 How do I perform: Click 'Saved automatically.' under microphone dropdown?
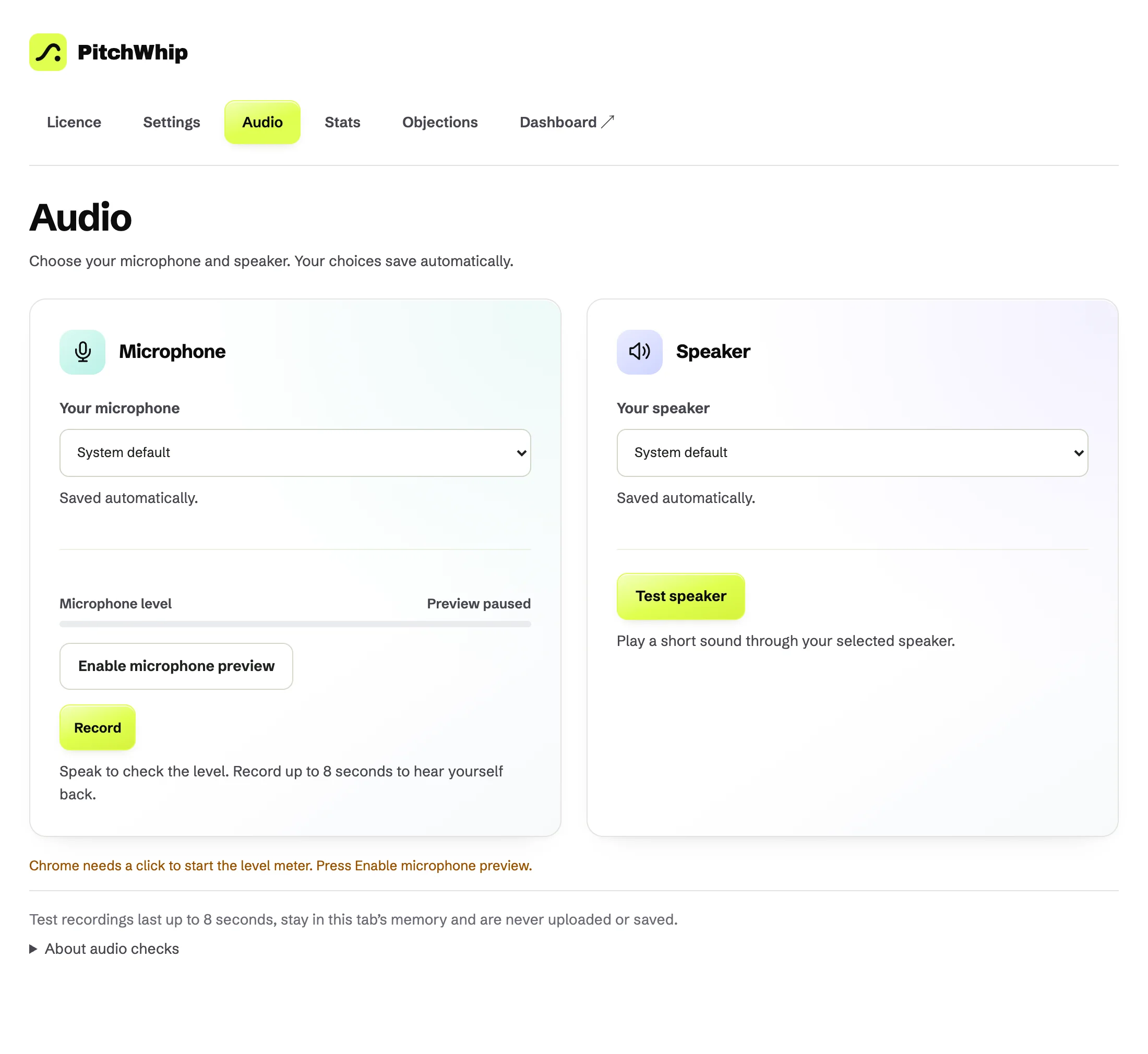tap(129, 498)
